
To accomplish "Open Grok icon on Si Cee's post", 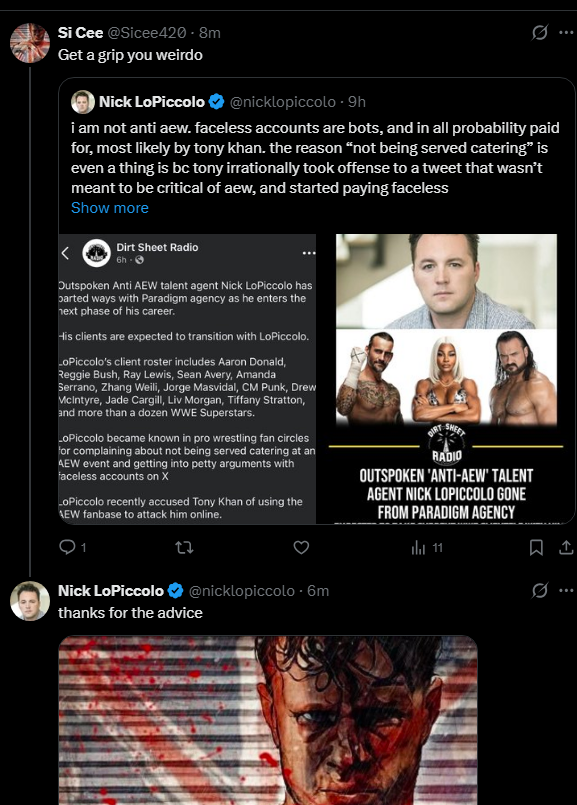I will coord(540,32).
